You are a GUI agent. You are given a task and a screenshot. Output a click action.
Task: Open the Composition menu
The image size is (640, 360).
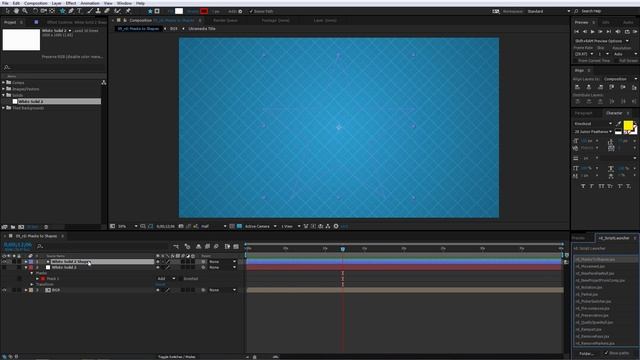pos(36,3)
